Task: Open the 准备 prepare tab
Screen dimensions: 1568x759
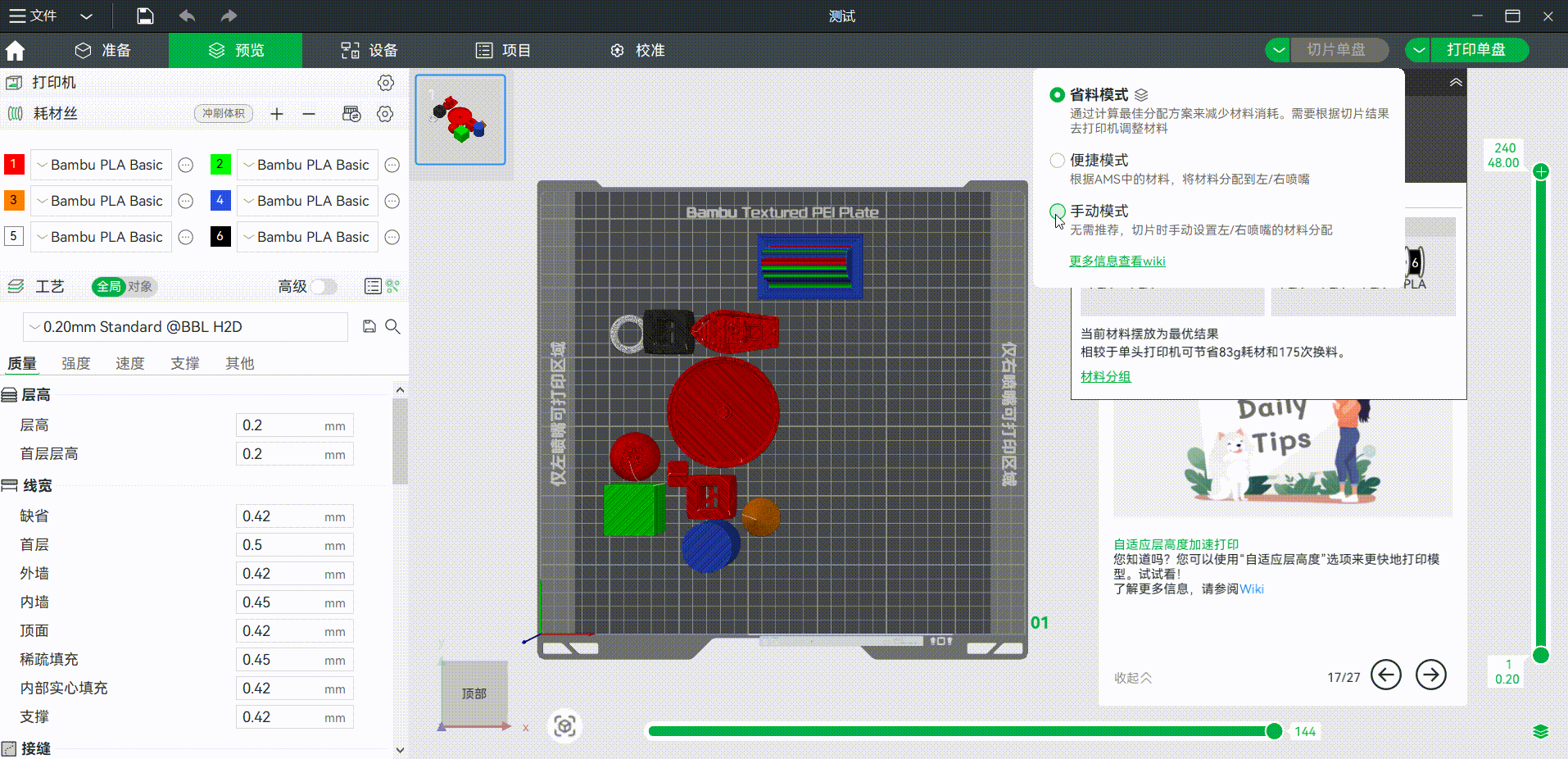Action: (x=103, y=50)
